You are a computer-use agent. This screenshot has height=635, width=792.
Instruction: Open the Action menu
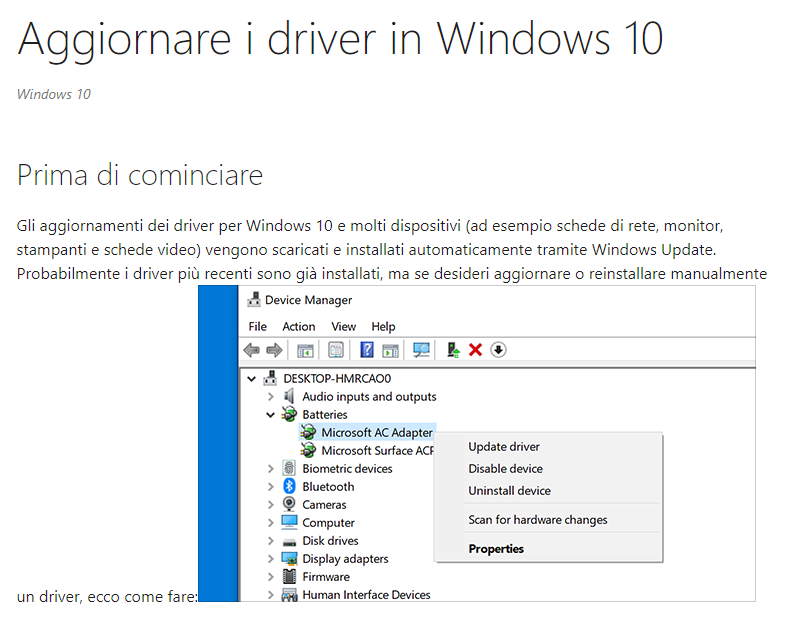coord(299,326)
